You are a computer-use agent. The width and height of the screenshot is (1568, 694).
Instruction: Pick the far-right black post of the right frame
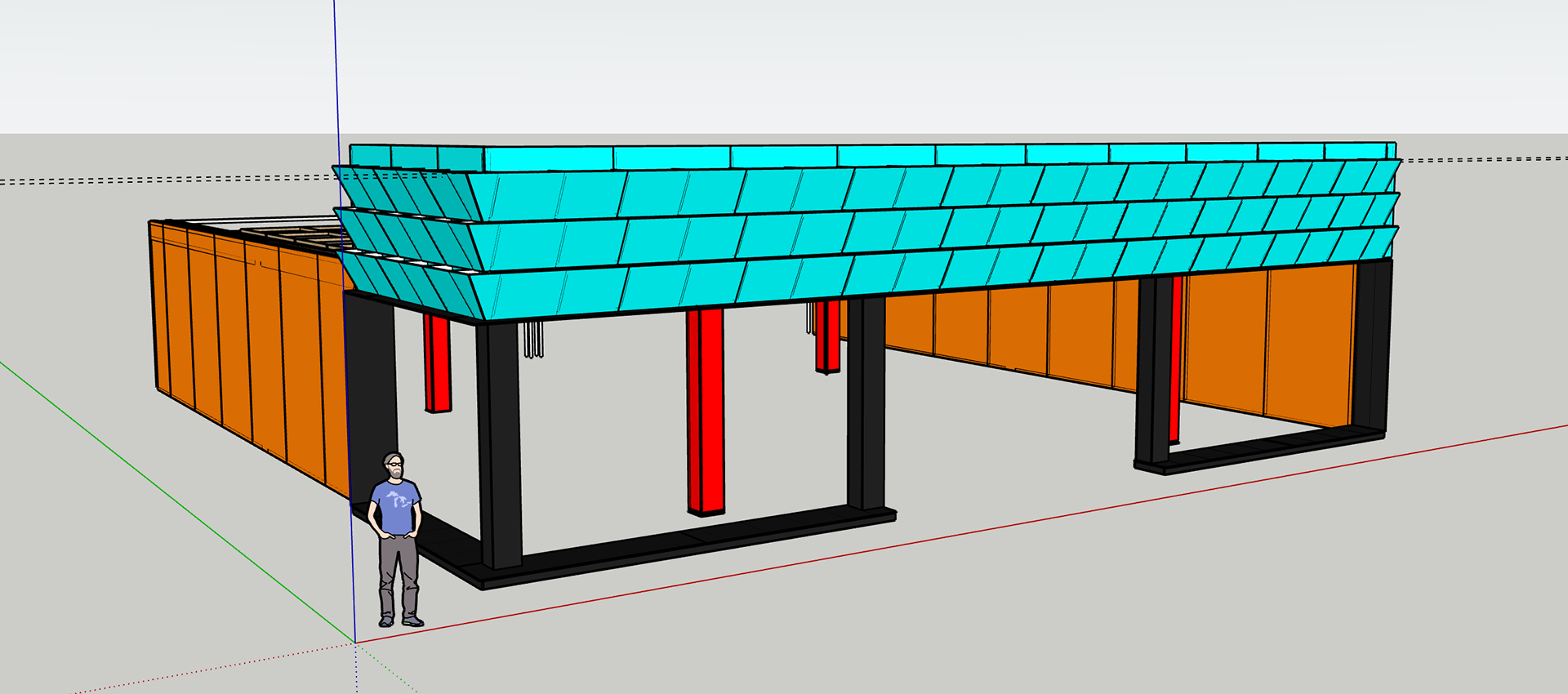point(1372,346)
